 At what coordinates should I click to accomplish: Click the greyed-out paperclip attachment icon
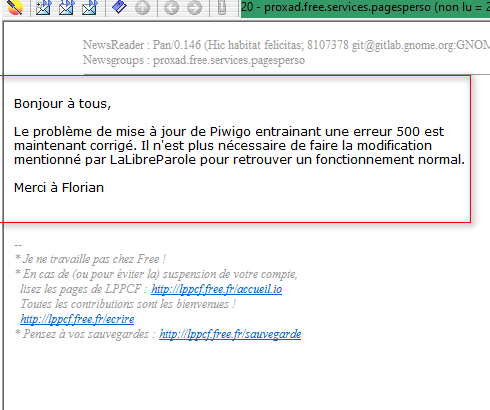tap(222, 7)
